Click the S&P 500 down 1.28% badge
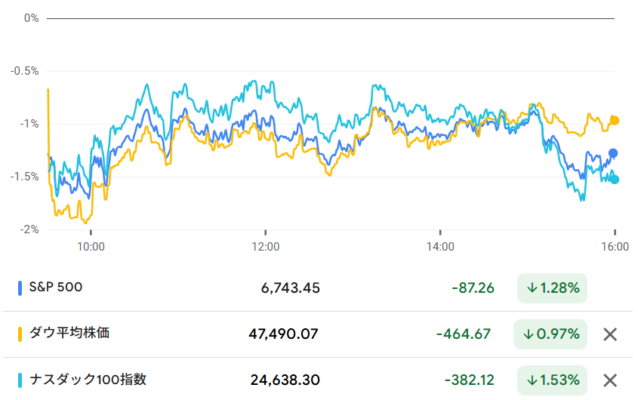 pos(551,288)
